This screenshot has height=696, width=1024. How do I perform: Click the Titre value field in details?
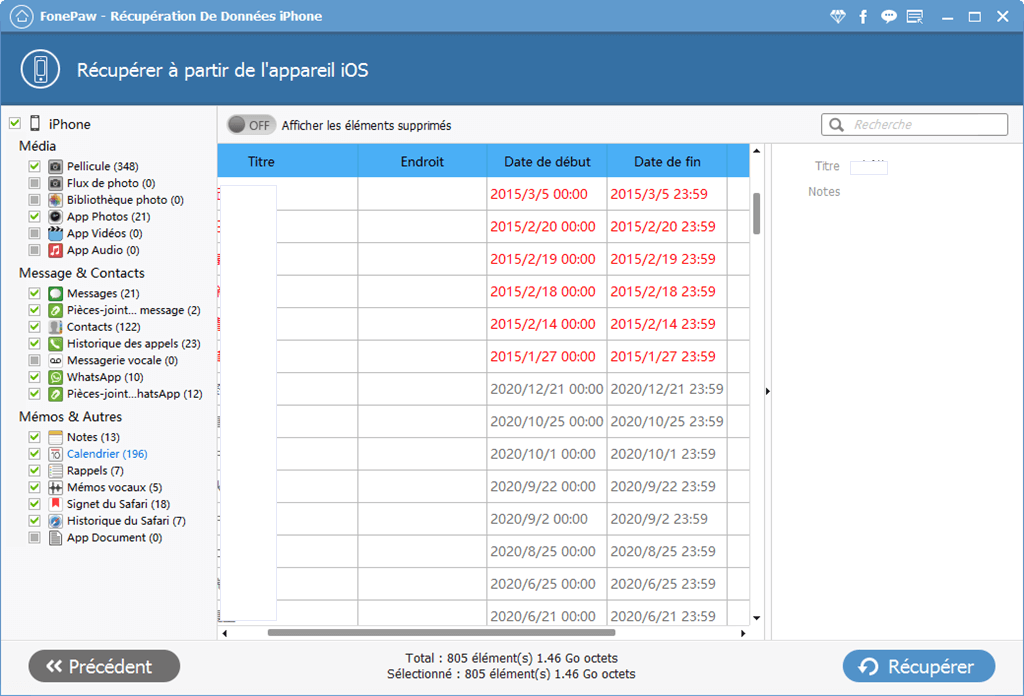click(869, 167)
